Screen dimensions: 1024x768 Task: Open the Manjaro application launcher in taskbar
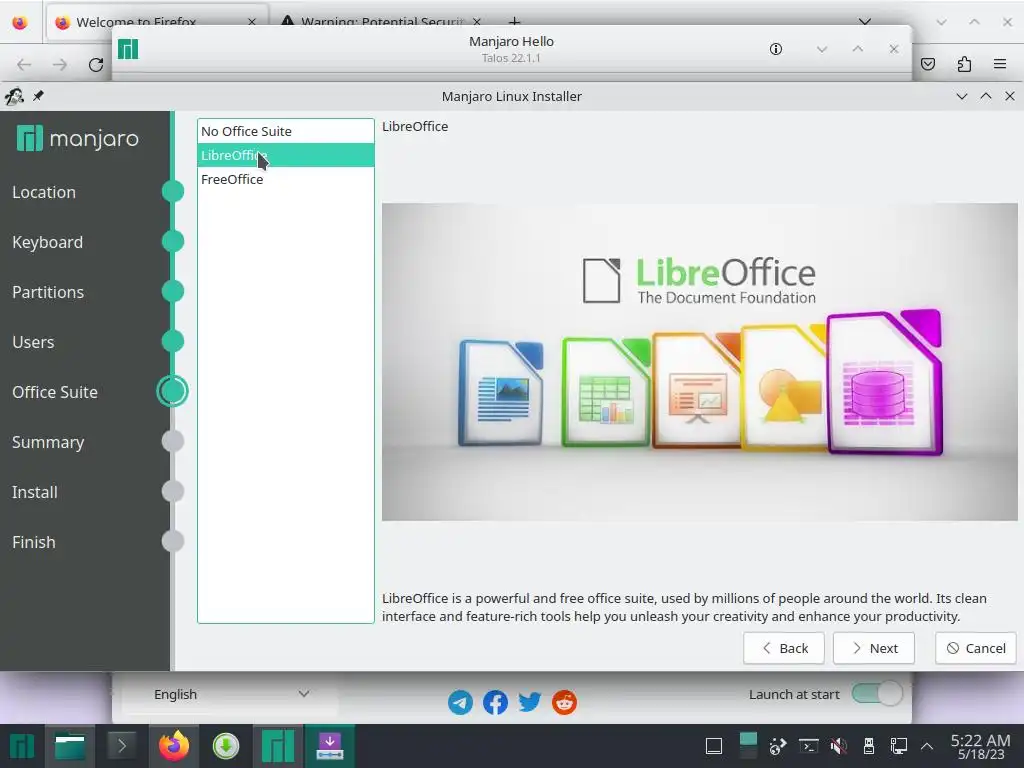coord(22,746)
